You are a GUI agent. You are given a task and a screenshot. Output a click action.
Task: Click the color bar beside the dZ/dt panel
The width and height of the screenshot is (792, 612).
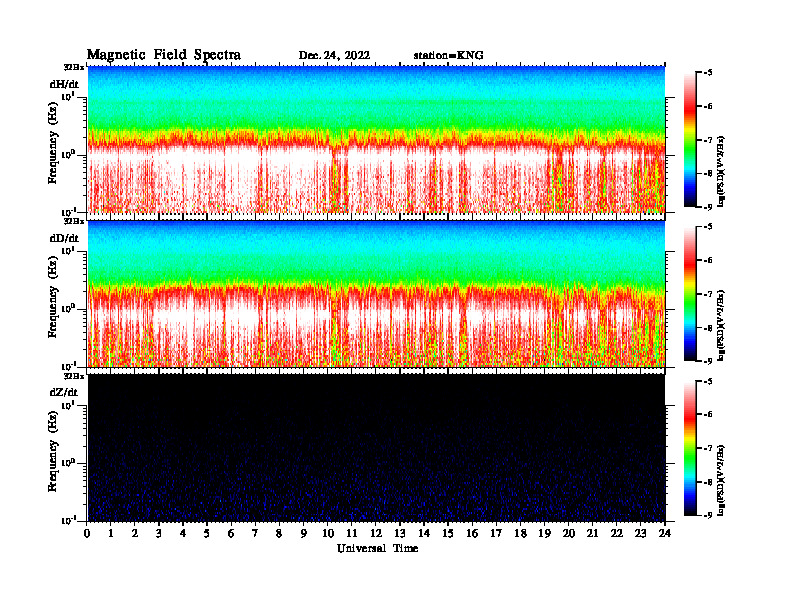pyautogui.click(x=690, y=448)
